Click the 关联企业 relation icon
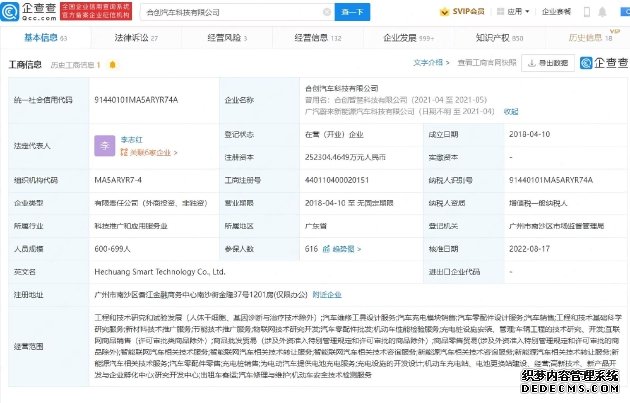 coord(124,152)
